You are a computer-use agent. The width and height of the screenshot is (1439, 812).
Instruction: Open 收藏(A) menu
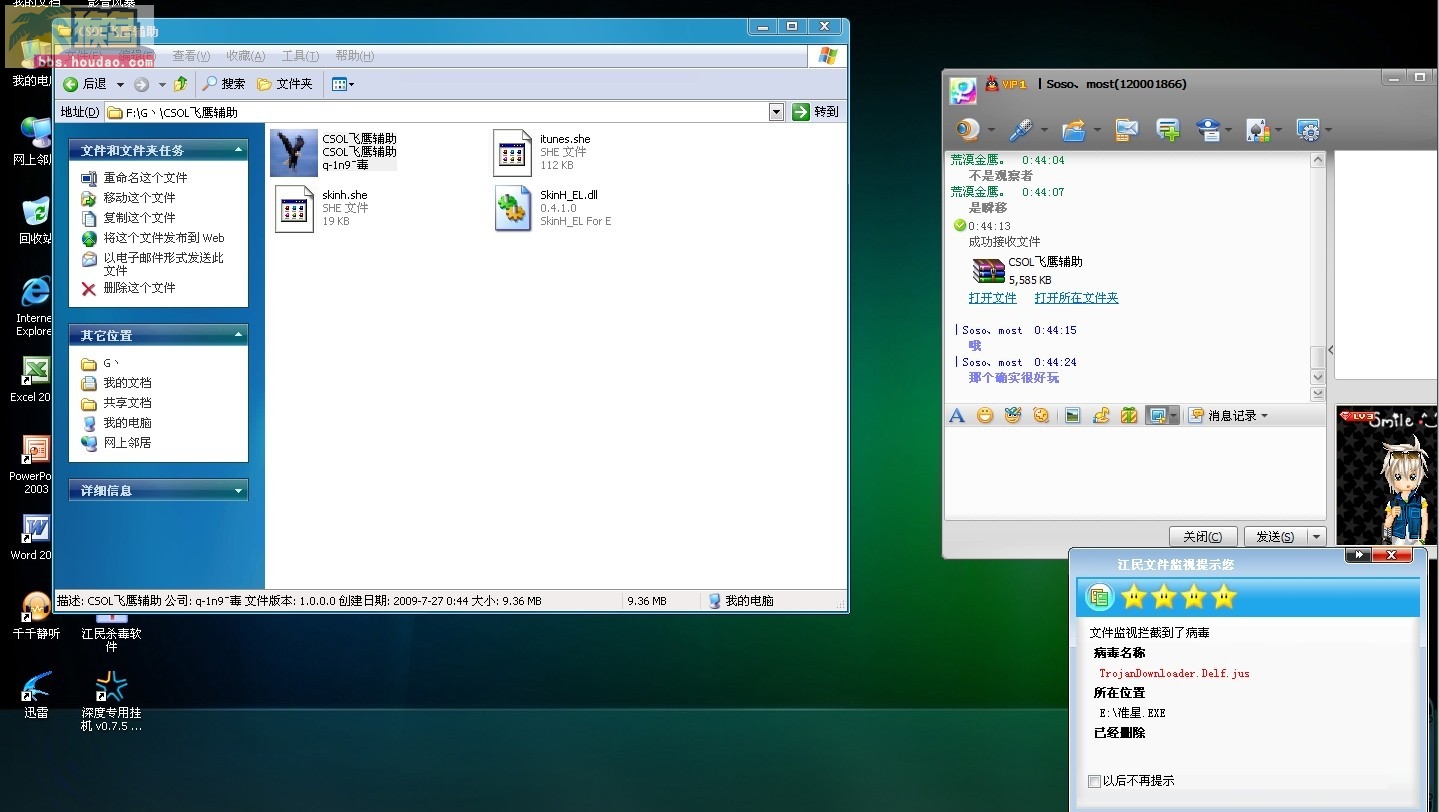[246, 56]
